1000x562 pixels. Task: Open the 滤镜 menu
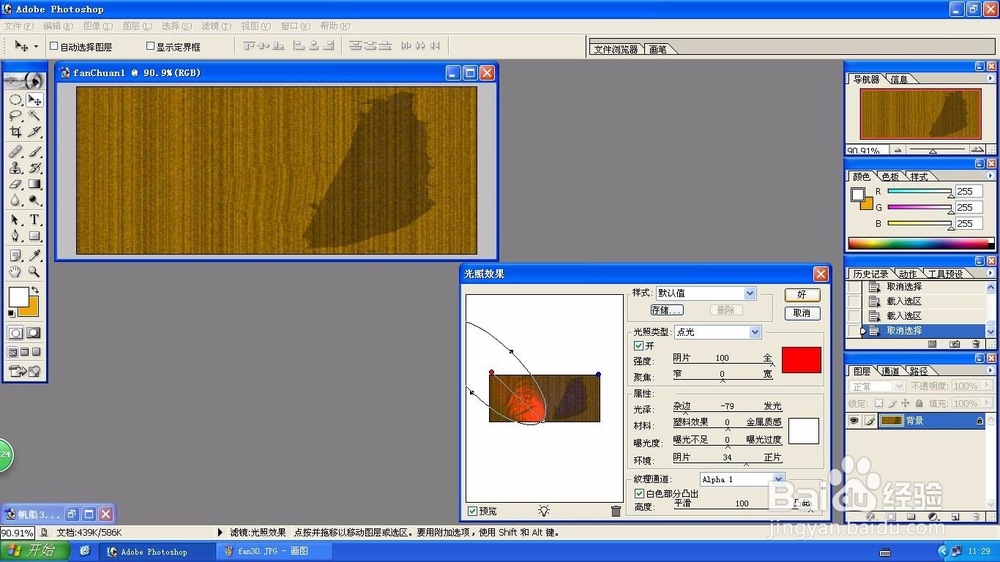click(x=216, y=26)
